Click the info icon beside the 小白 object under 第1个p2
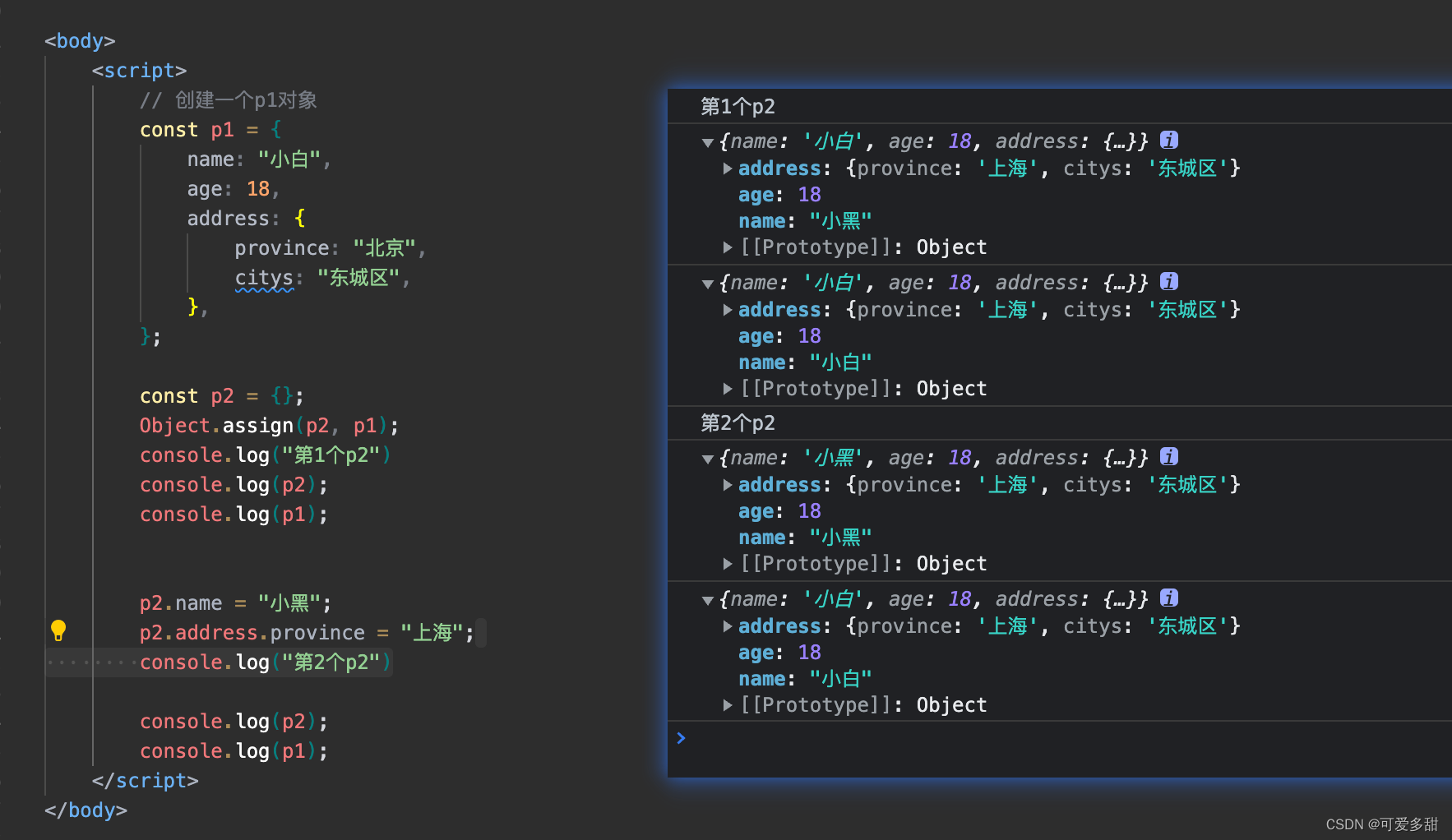 [x=1169, y=281]
